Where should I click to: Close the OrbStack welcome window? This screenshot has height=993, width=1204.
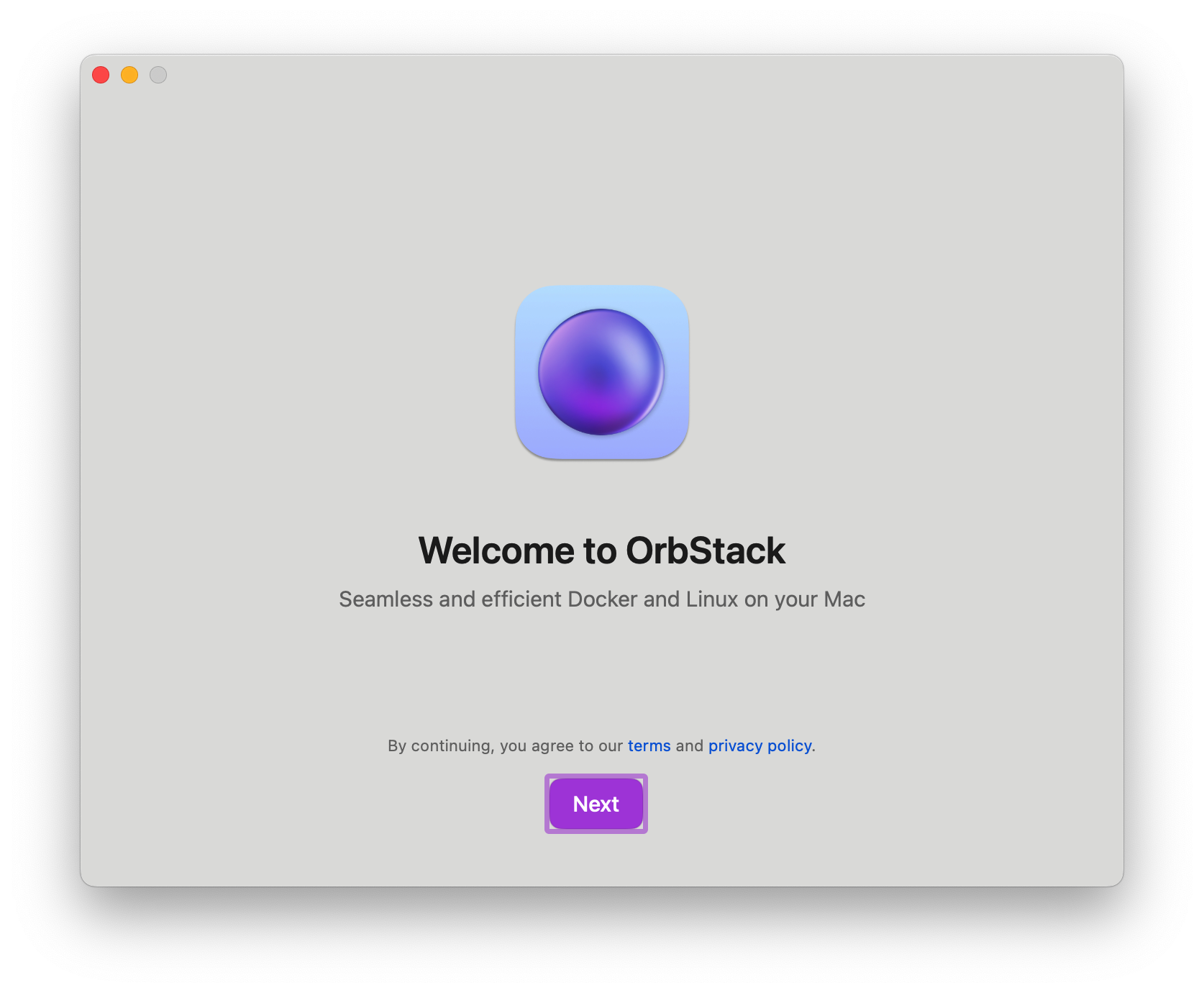pos(101,75)
